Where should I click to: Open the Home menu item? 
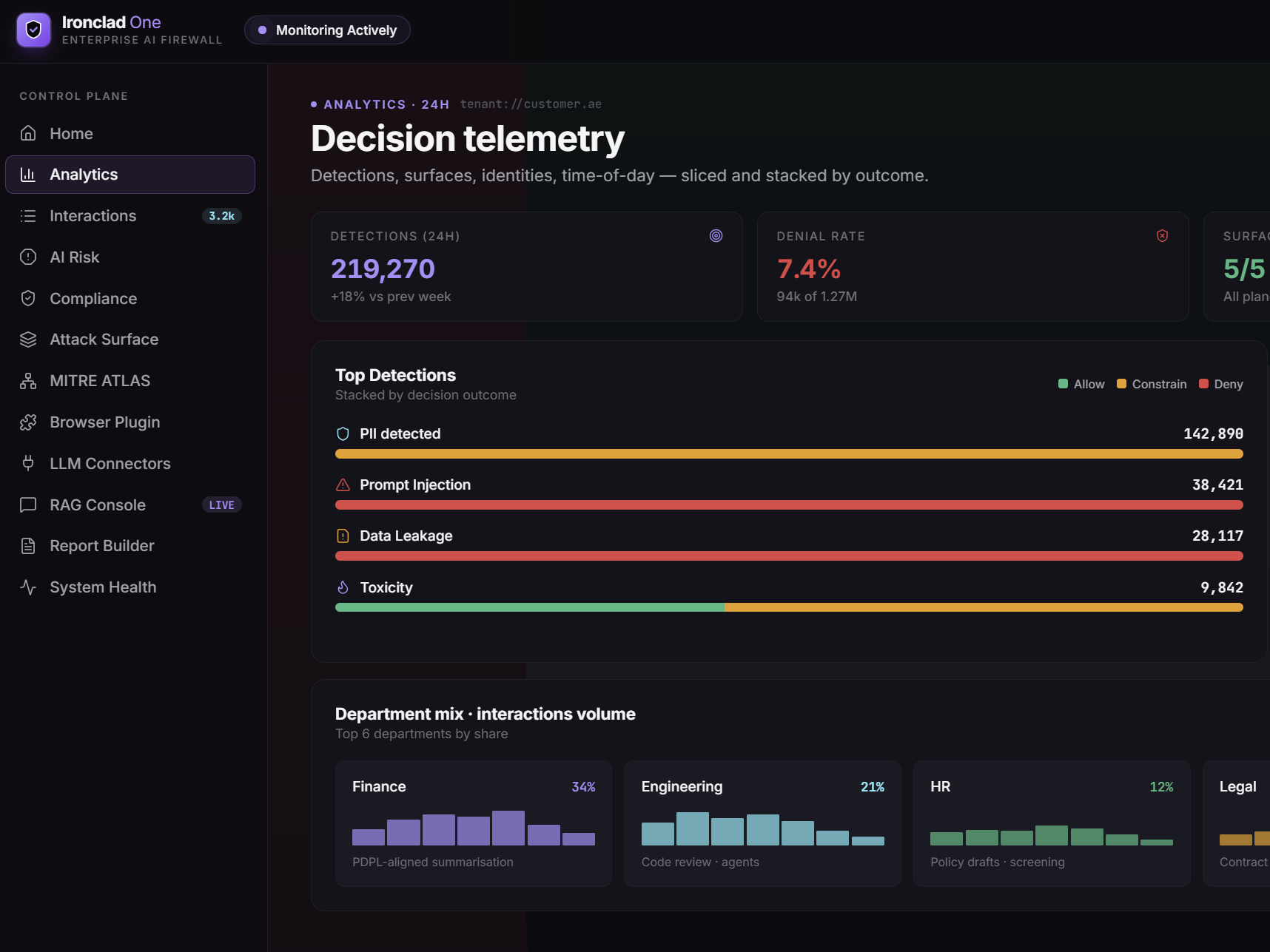click(x=130, y=133)
